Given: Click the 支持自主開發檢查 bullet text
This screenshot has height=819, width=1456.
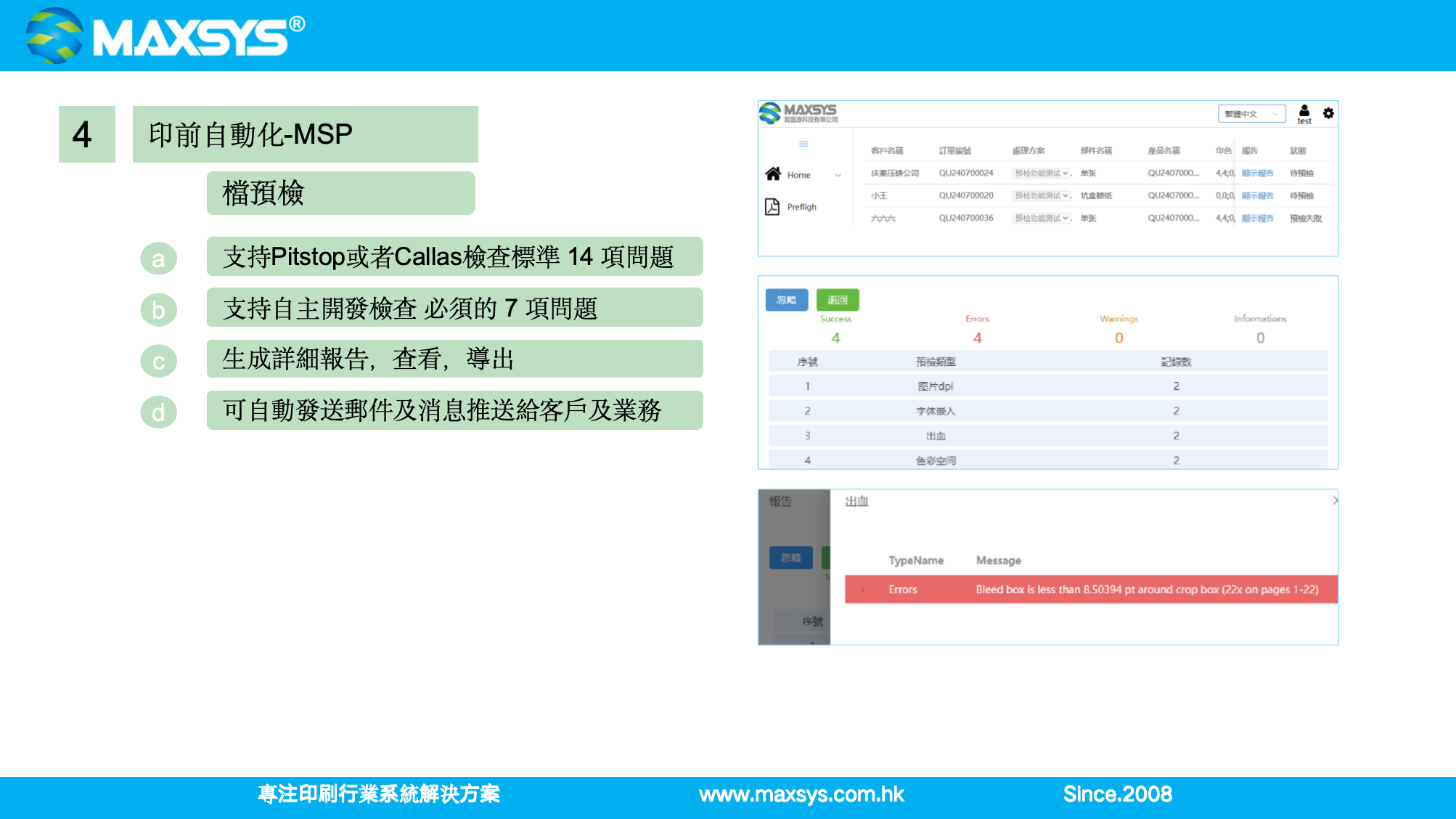Looking at the screenshot, I should [455, 308].
